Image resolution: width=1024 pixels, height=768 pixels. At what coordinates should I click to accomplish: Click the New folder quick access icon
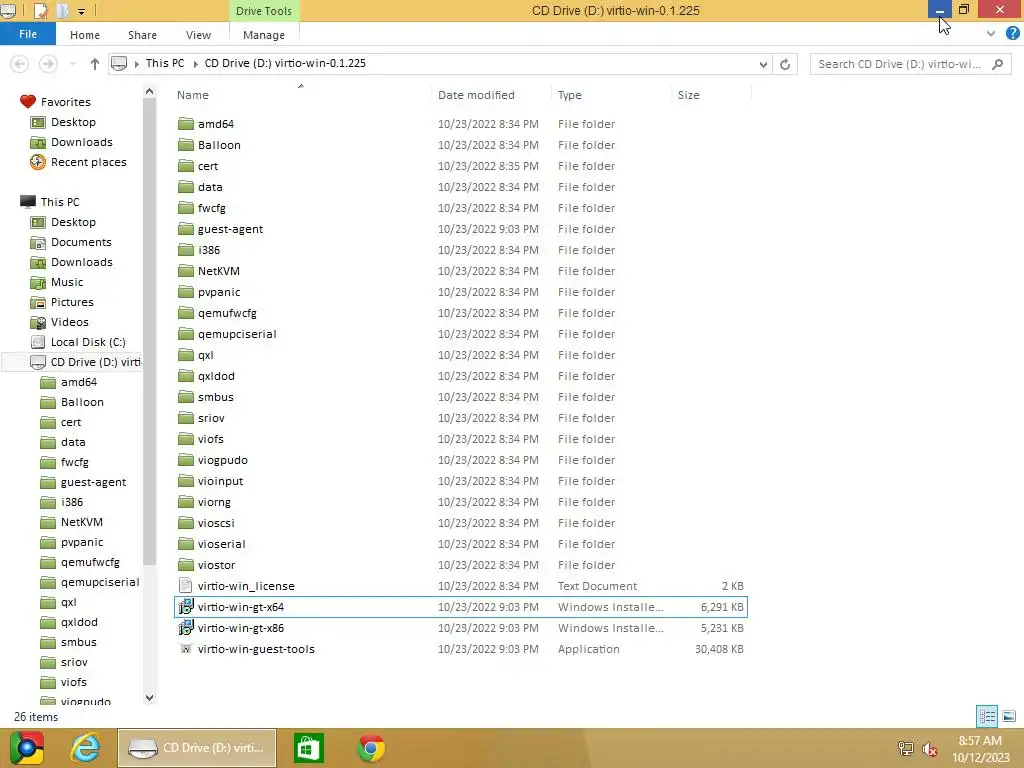point(62,10)
